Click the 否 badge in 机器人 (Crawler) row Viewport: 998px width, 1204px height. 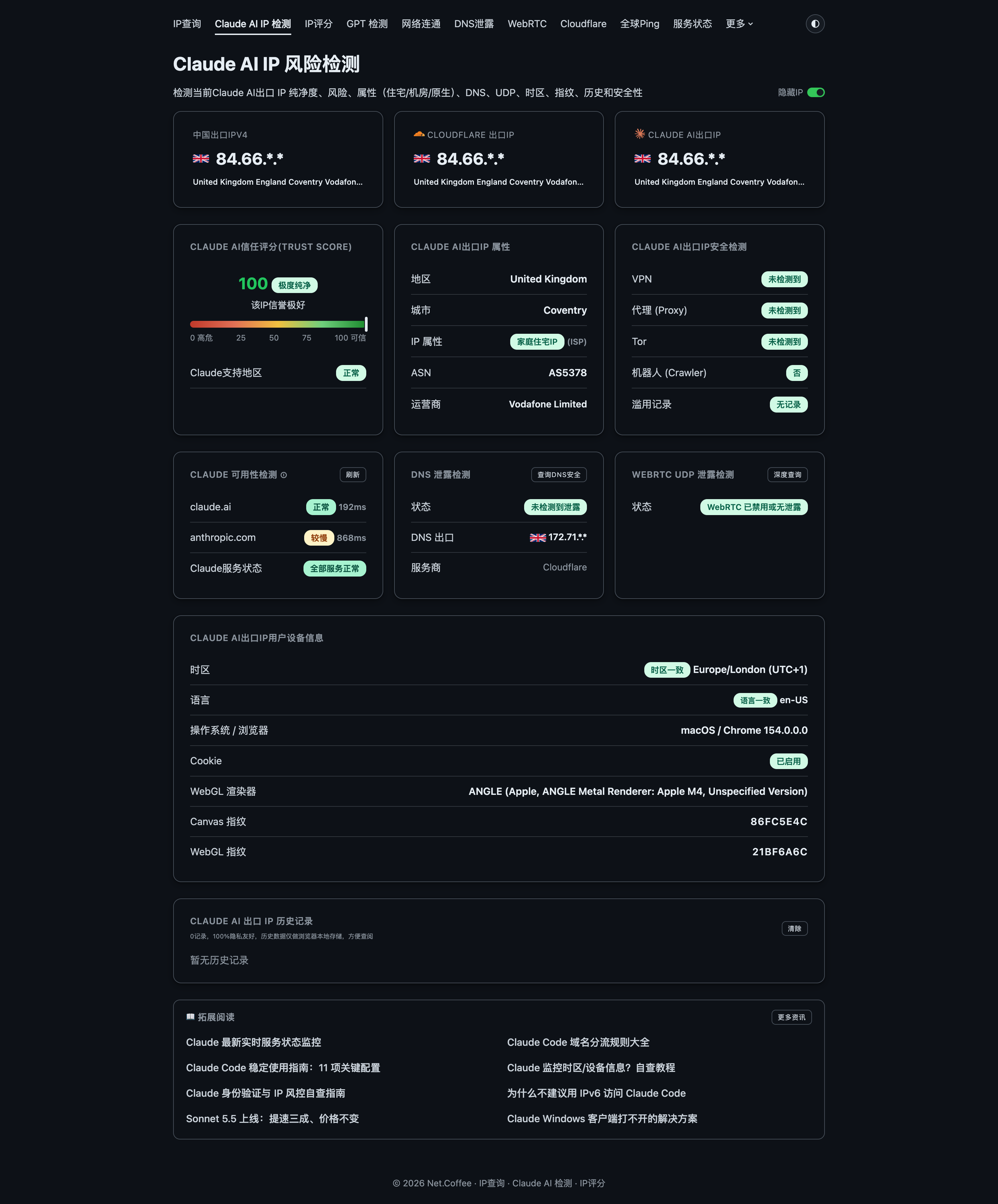797,373
